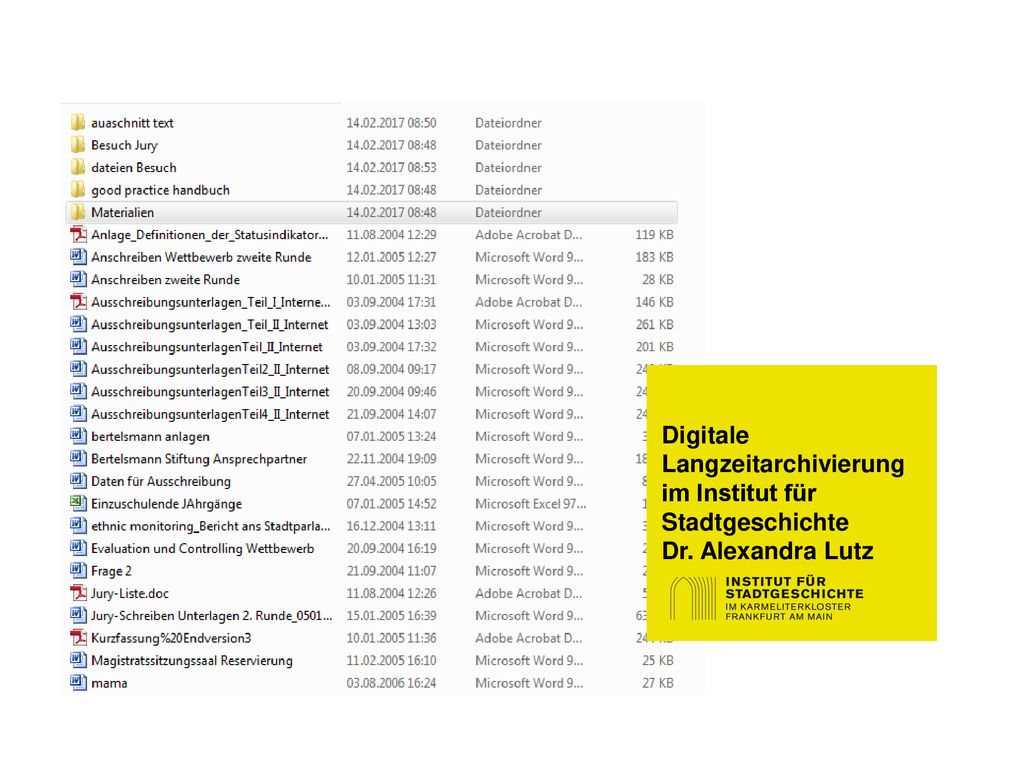Select Word icon of Magistratssitzungssaal Reservierung
The image size is (1024, 768).
[x=78, y=660]
